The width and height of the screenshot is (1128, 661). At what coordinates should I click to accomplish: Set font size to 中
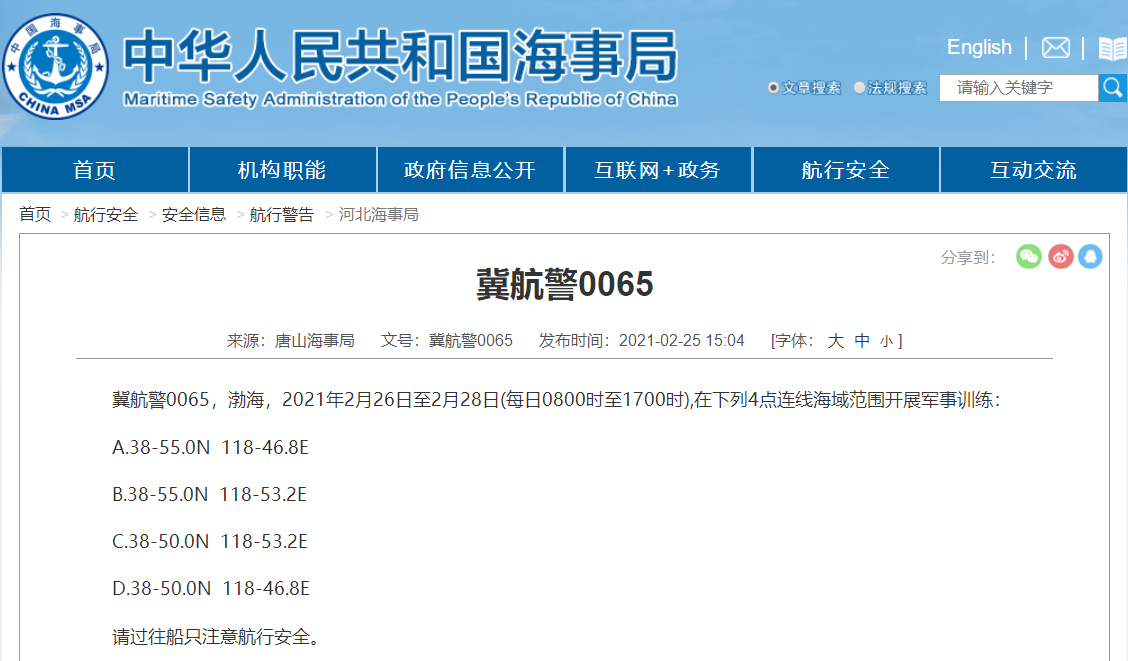[x=862, y=341]
